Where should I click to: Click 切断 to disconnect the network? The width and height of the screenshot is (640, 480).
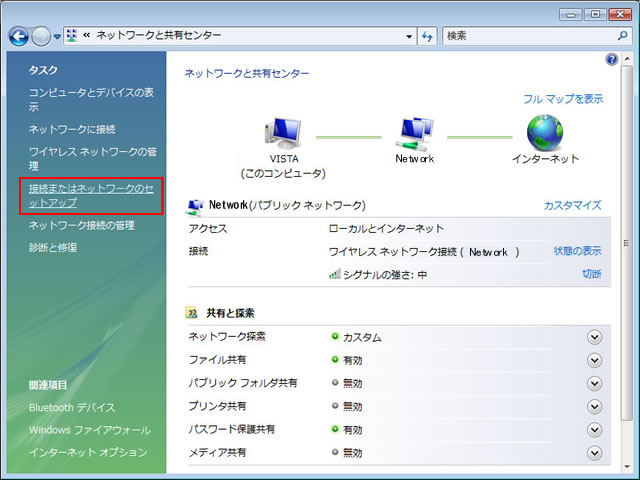(x=591, y=274)
